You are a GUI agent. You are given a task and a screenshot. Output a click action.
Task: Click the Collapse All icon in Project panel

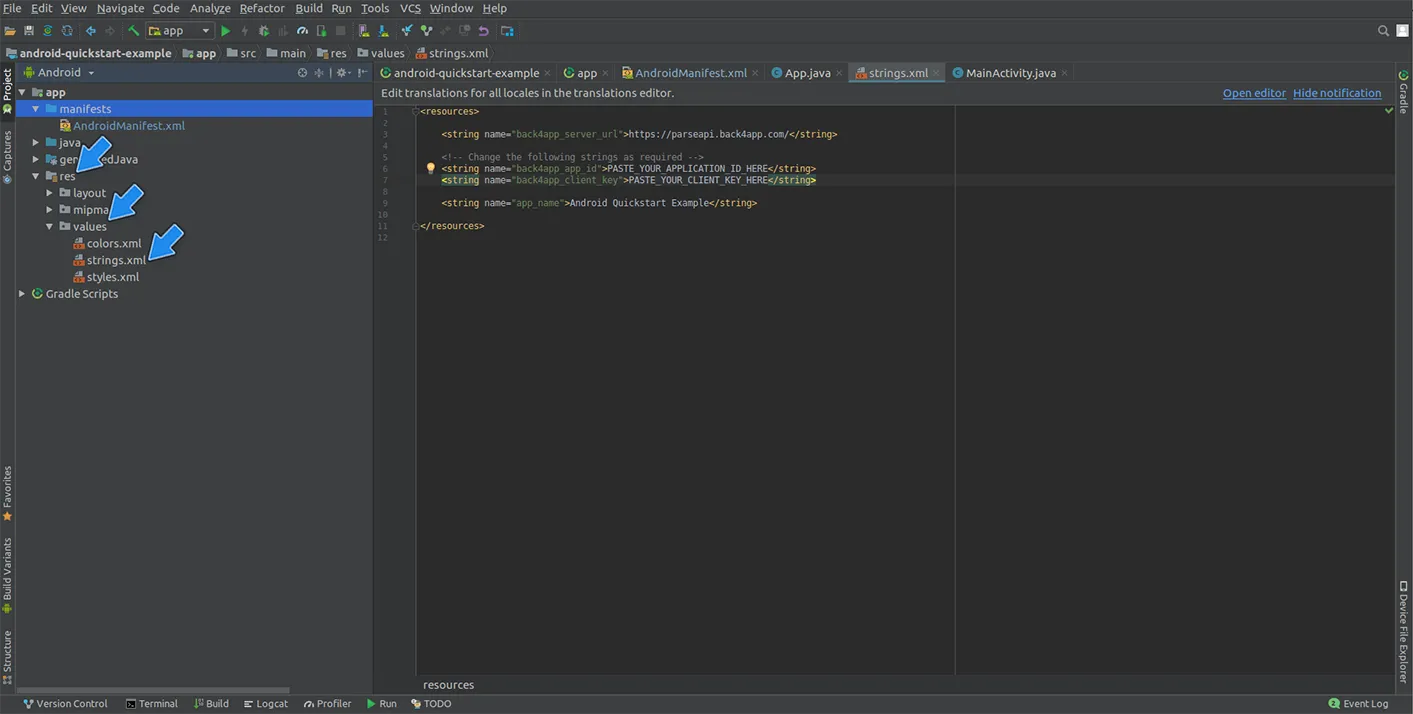coord(319,73)
